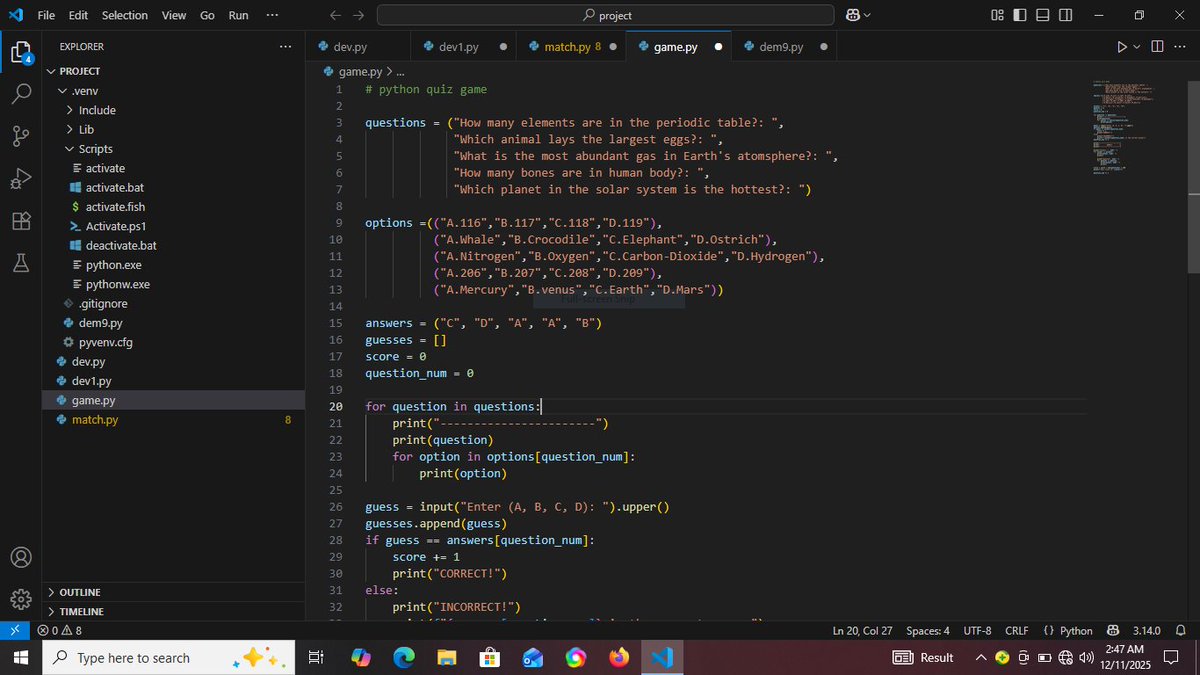The image size is (1200, 675).
Task: Open the Search view in the activity bar
Action: coord(21,95)
